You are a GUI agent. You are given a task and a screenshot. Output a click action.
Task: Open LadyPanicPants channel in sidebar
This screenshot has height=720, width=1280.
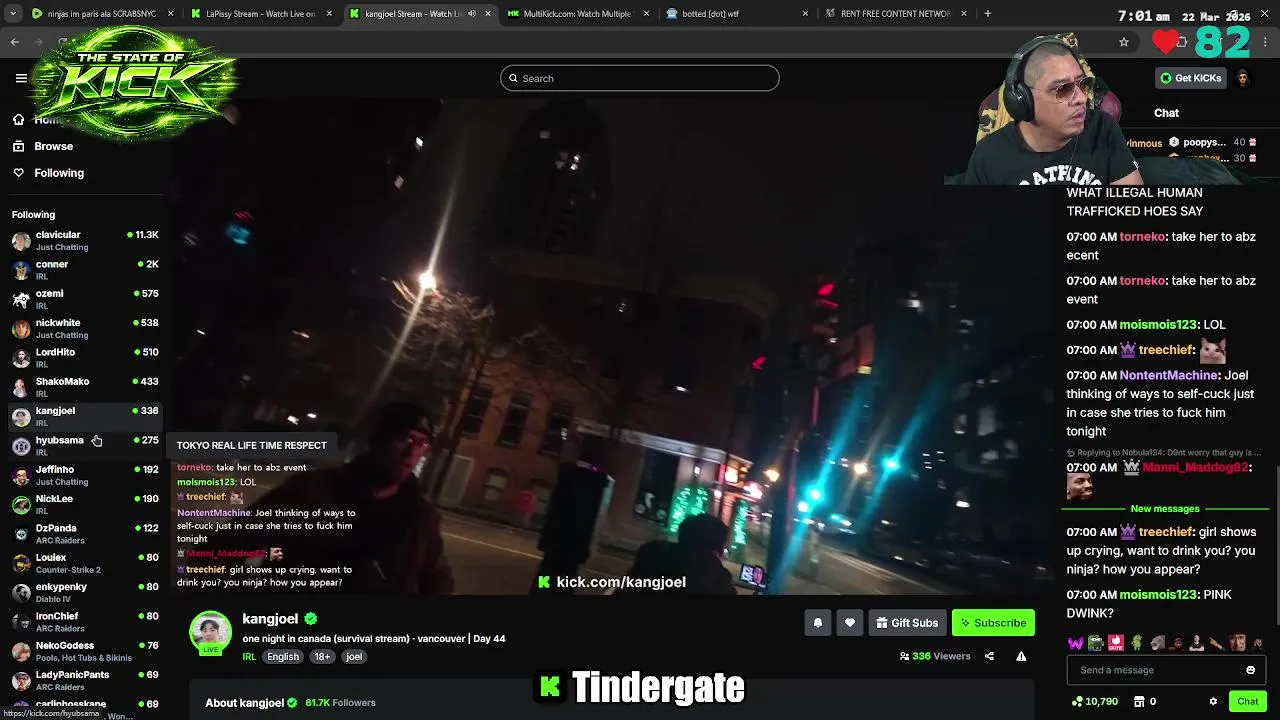(85, 681)
